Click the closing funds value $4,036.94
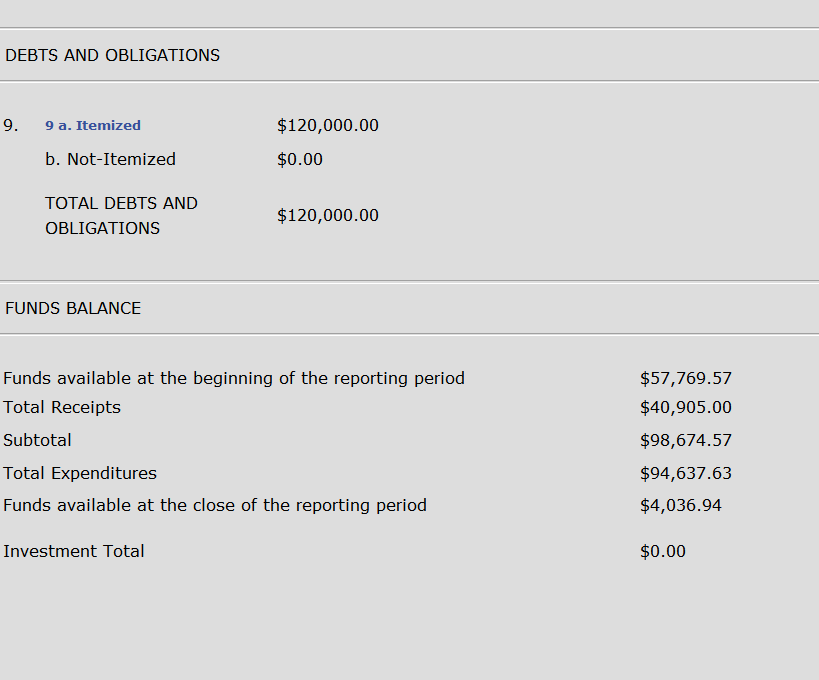819x680 pixels. (681, 506)
